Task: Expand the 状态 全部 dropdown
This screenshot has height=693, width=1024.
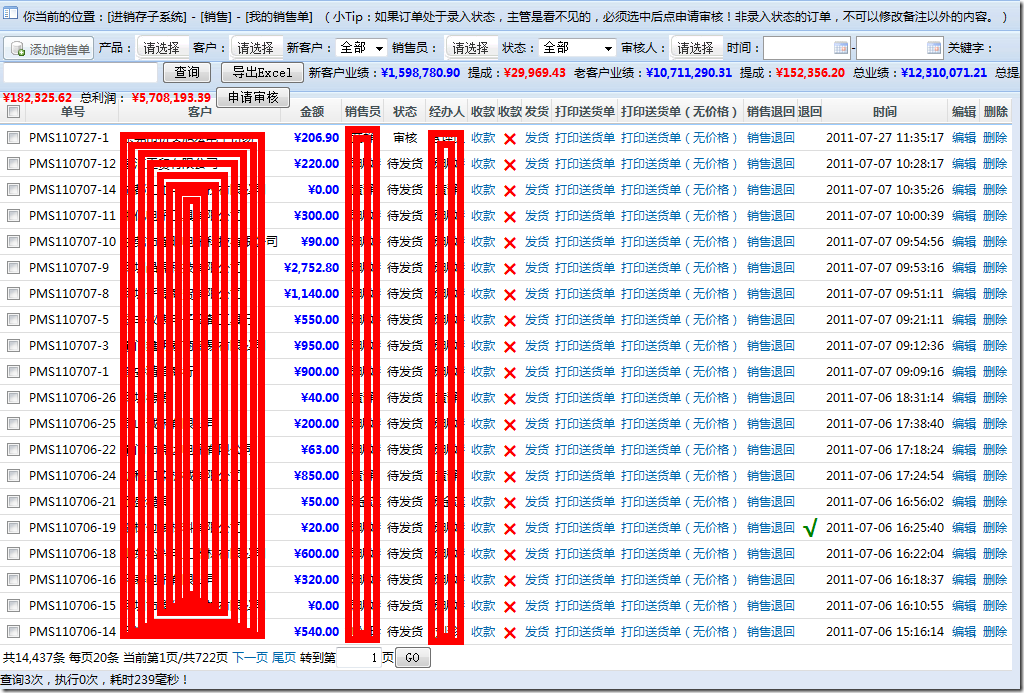Action: (x=577, y=48)
